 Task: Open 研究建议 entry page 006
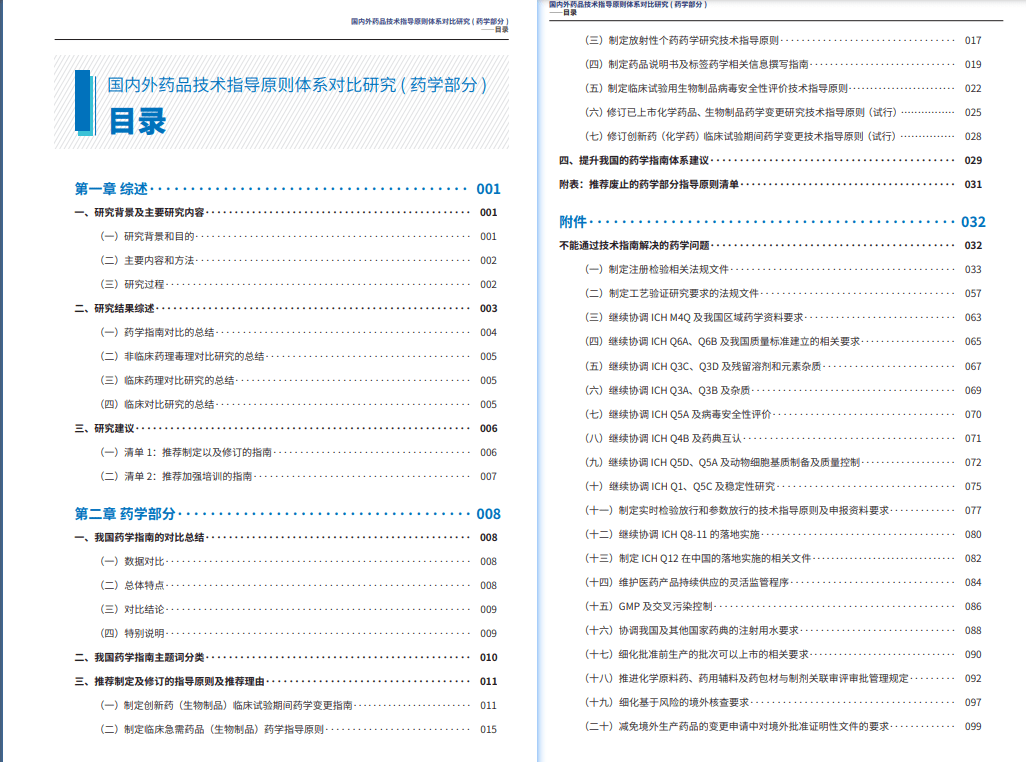click(x=286, y=428)
